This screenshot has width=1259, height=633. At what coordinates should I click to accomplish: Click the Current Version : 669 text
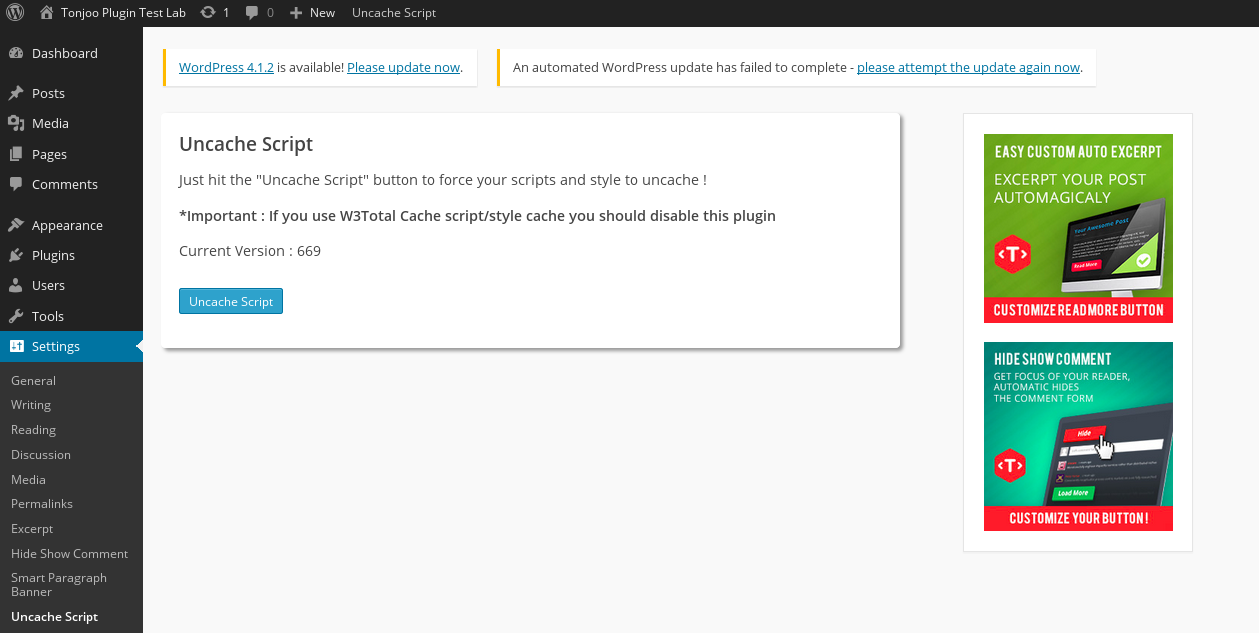point(250,251)
